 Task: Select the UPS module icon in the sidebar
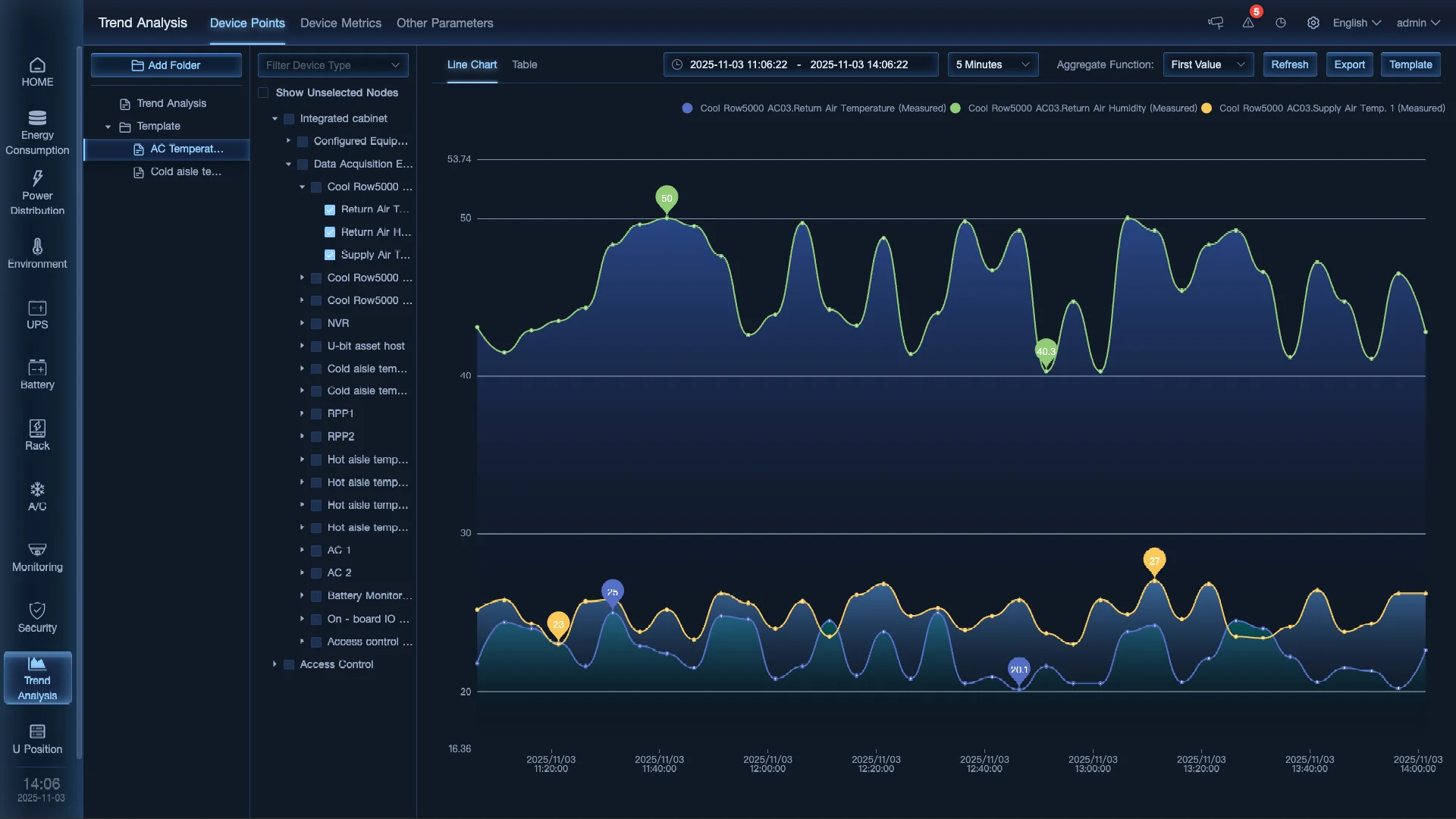pyautogui.click(x=37, y=315)
